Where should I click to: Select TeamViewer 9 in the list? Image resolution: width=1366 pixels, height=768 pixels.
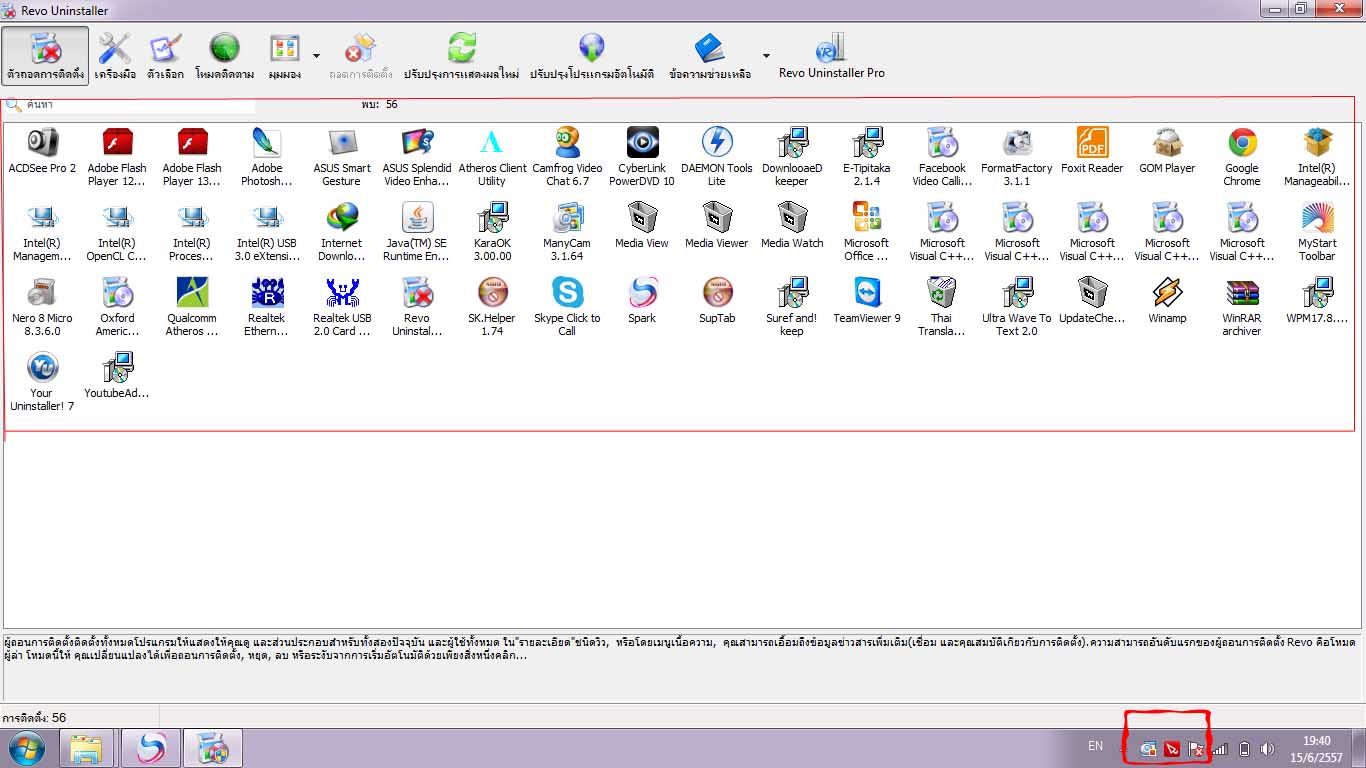tap(867, 305)
